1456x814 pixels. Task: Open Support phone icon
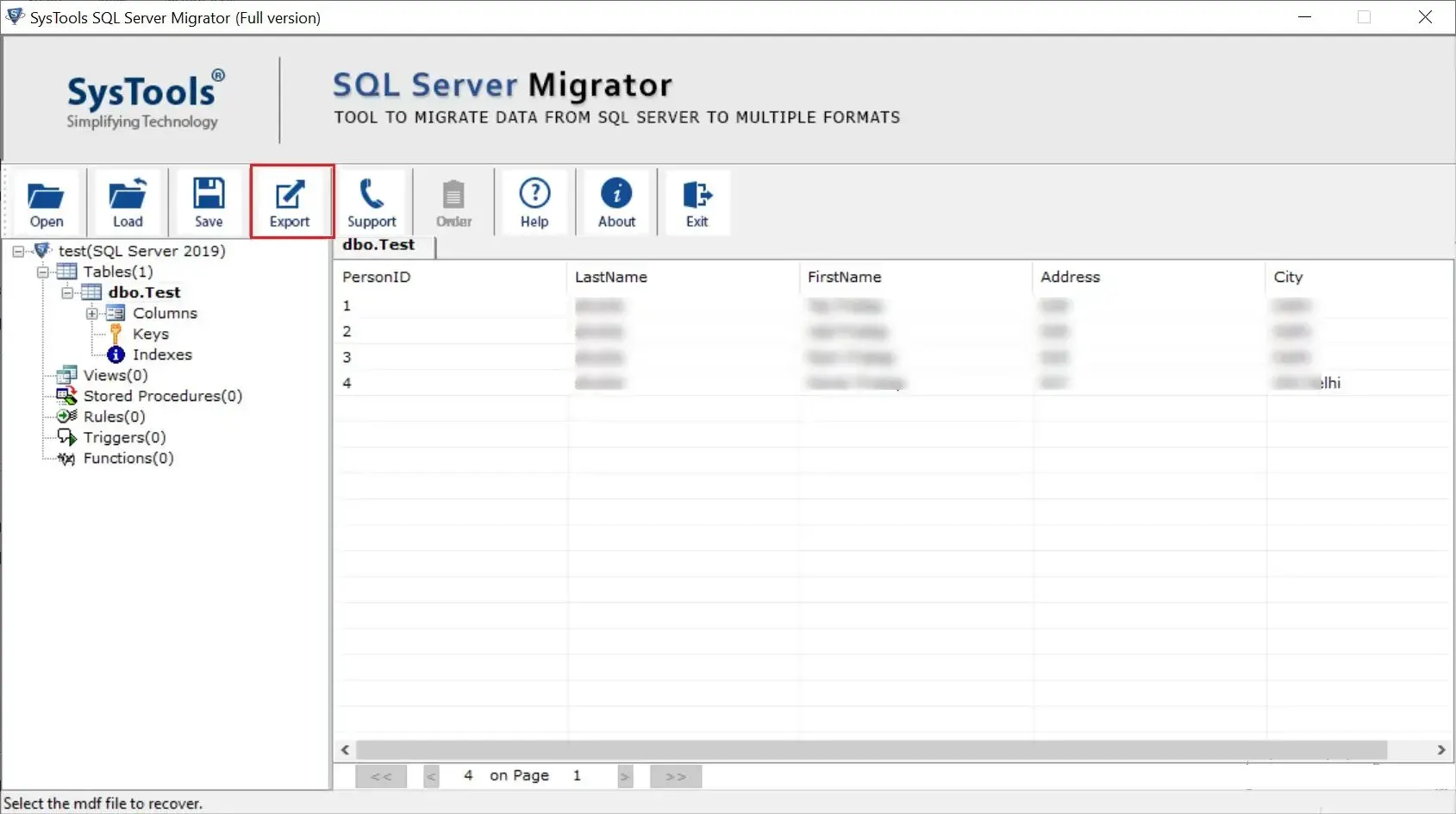(x=372, y=202)
